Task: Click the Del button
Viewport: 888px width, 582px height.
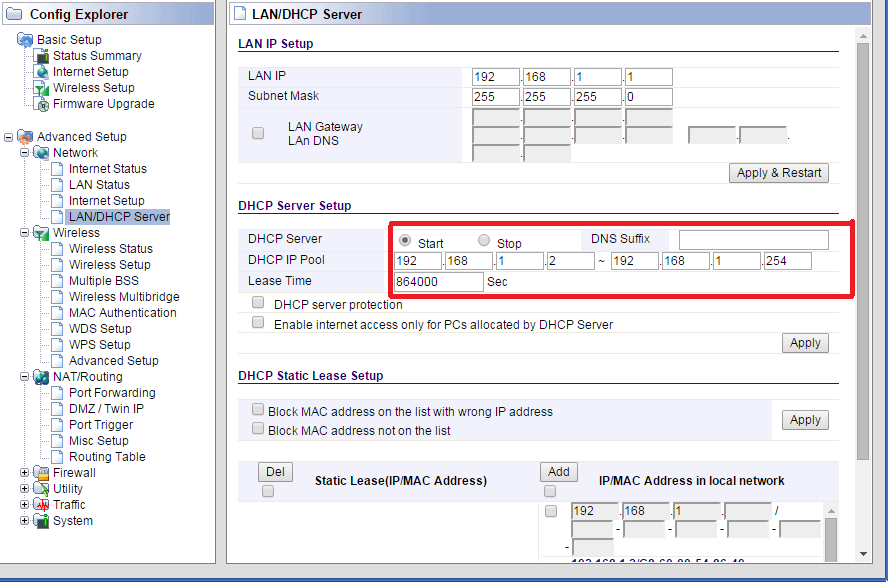Action: coord(275,472)
